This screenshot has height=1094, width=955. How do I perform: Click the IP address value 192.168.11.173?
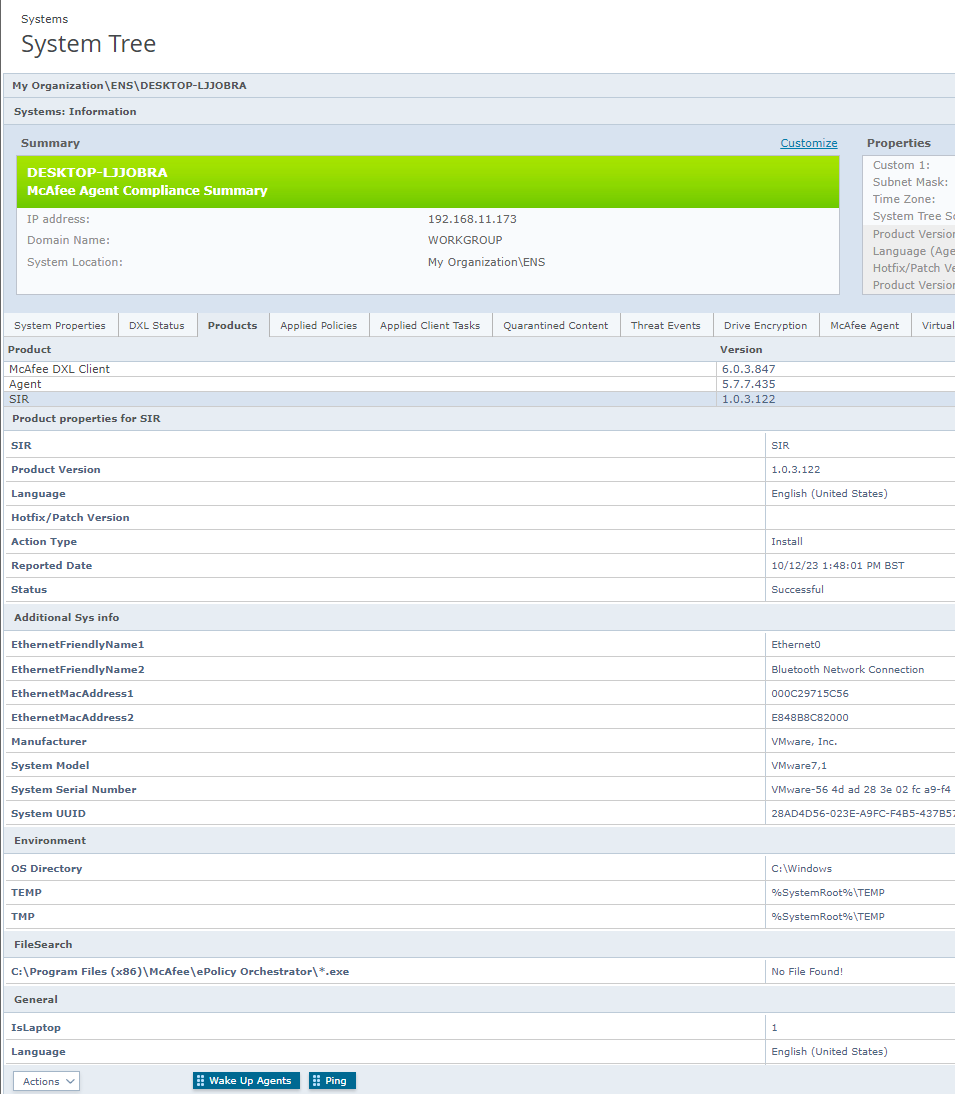tap(472, 219)
